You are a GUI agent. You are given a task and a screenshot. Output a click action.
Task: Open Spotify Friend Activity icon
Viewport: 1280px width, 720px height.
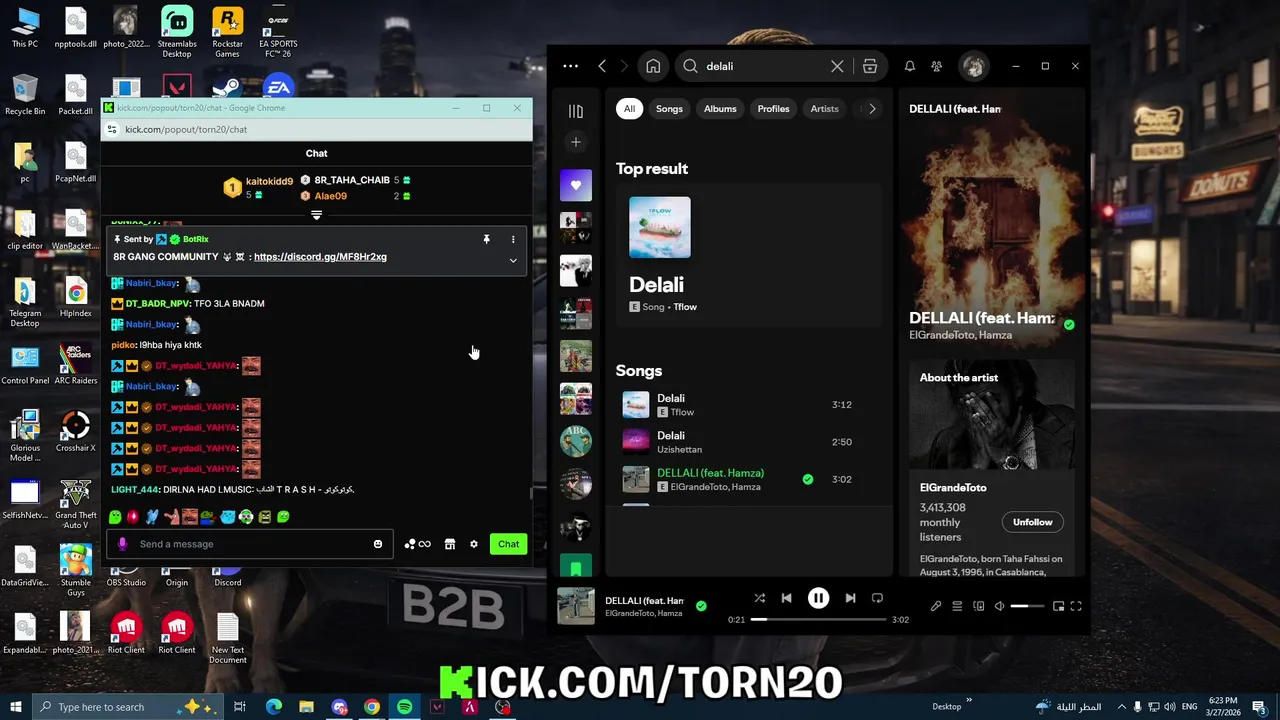pos(937,66)
